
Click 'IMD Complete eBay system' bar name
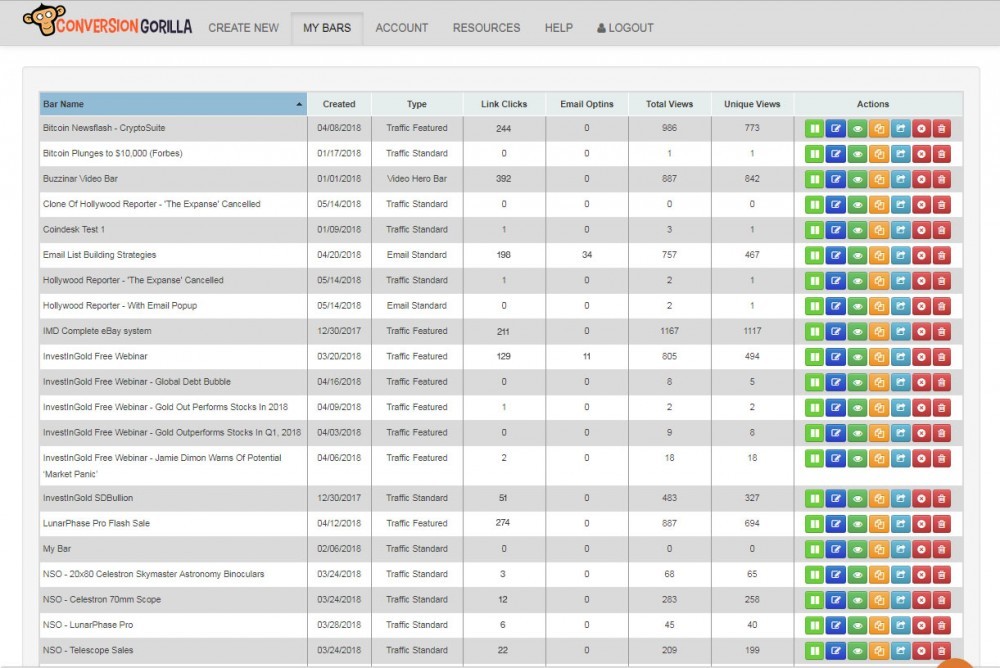tap(97, 331)
